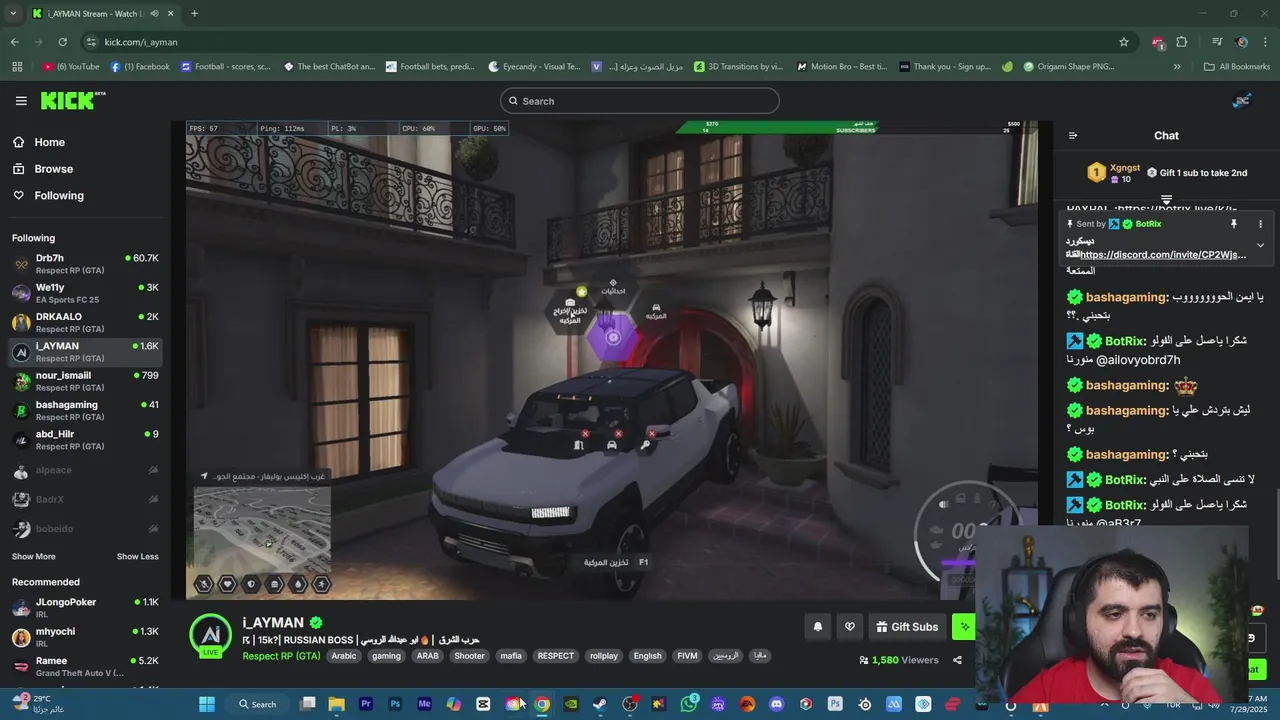Open offline alpeace channel

tap(85, 470)
